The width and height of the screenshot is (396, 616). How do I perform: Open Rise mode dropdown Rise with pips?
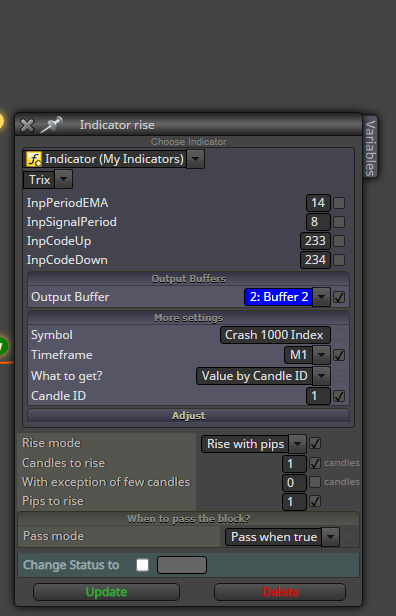pyautogui.click(x=254, y=444)
